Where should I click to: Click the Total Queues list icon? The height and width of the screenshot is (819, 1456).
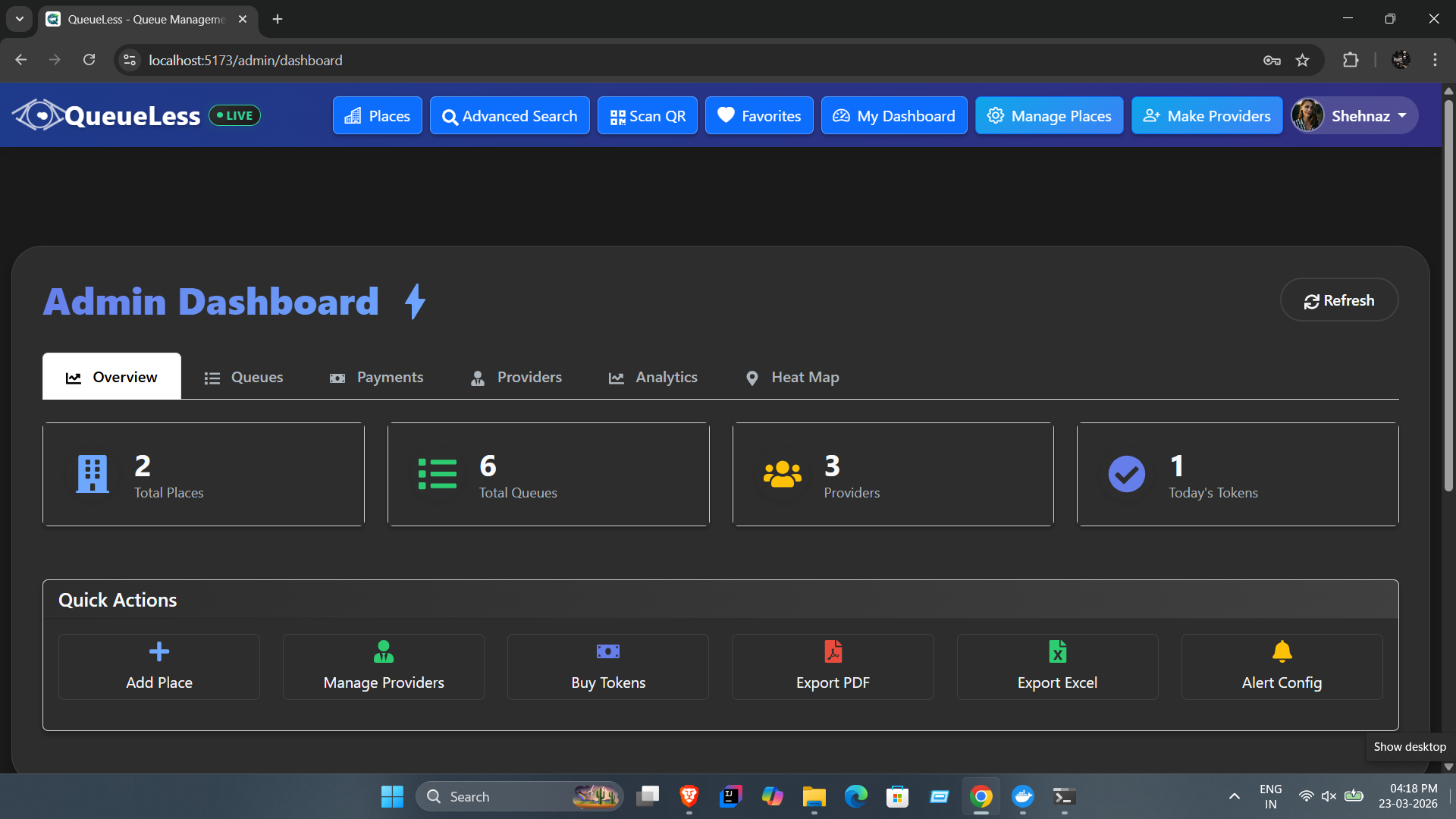click(438, 474)
